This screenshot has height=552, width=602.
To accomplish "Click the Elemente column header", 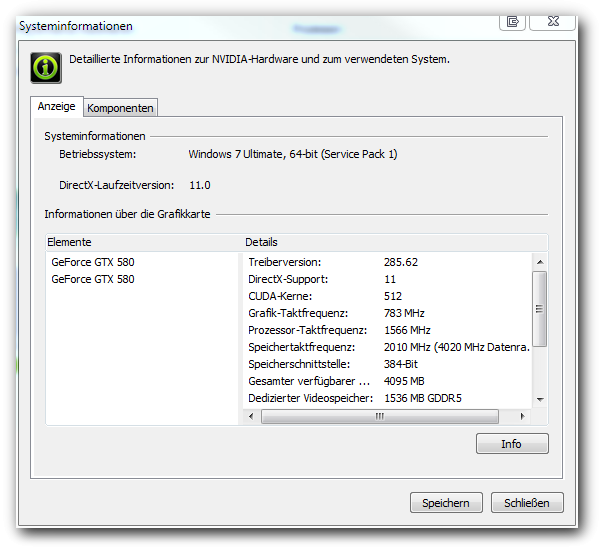I will click(144, 242).
